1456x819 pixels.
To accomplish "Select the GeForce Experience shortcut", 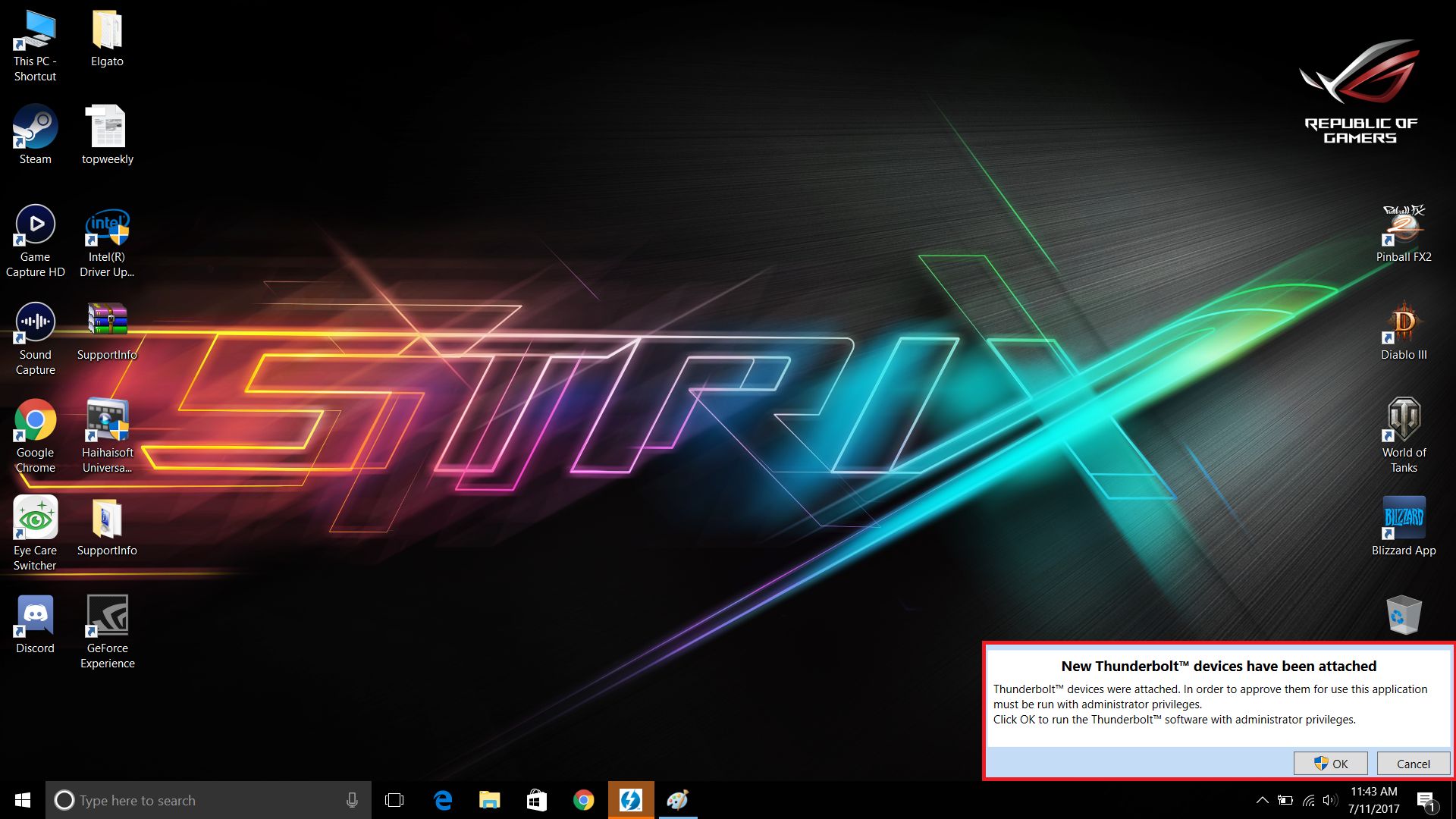I will [x=107, y=615].
